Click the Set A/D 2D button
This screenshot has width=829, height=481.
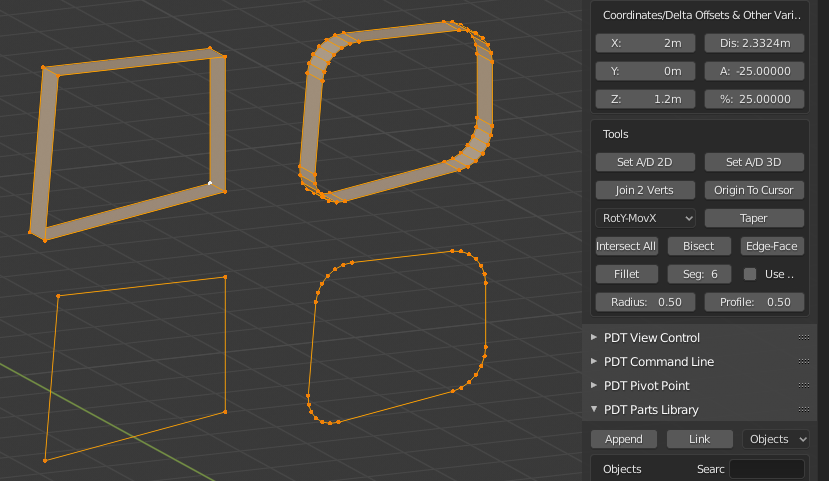(x=645, y=162)
